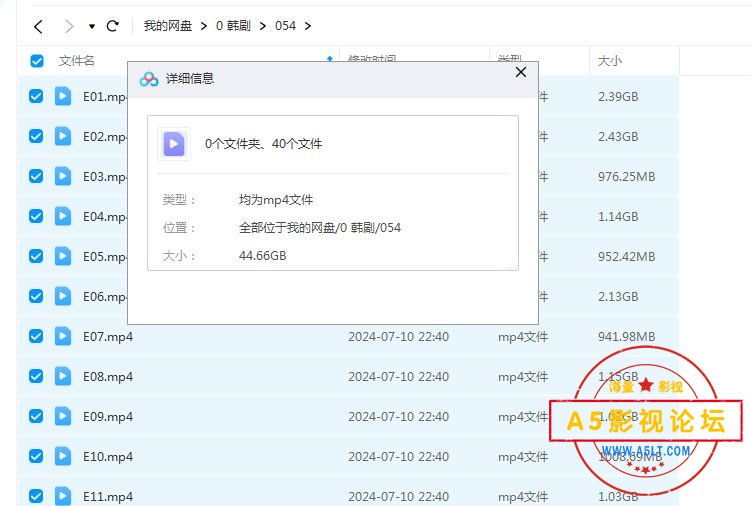Click the location text 全部位于我的网盘/0 韩剧/054
Image resolution: width=751 pixels, height=506 pixels.
pyautogui.click(x=320, y=228)
